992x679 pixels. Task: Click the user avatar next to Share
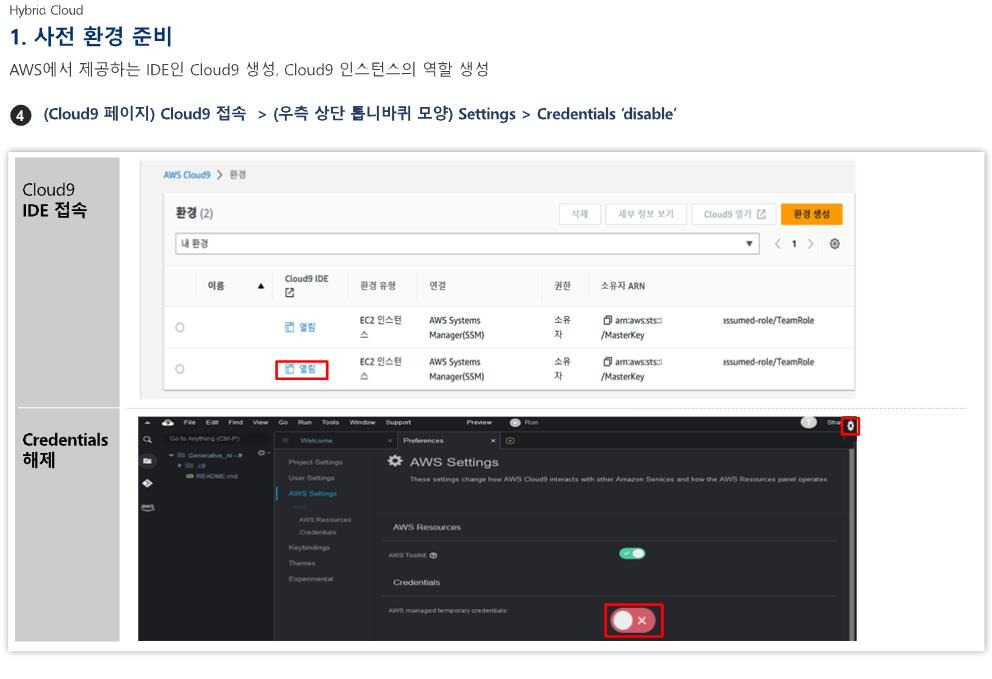(809, 422)
